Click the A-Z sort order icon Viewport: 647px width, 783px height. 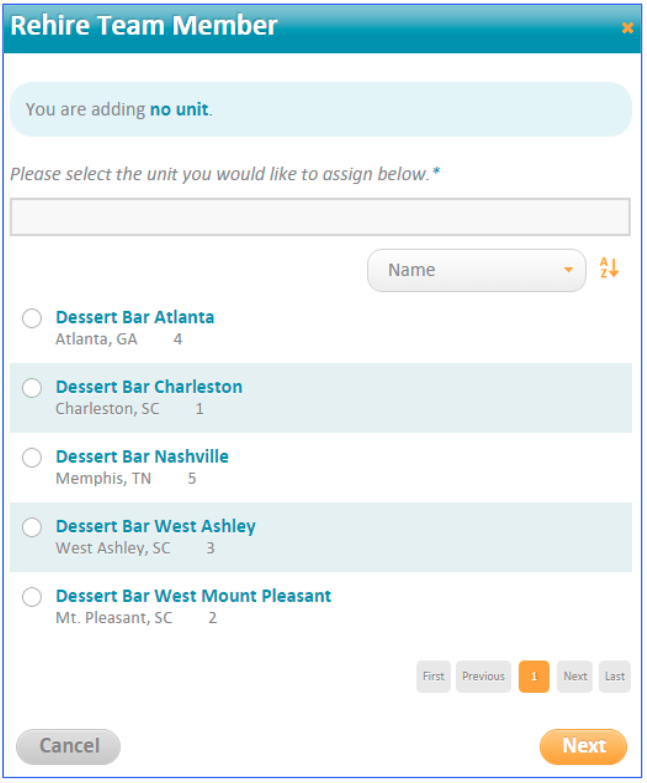(609, 269)
